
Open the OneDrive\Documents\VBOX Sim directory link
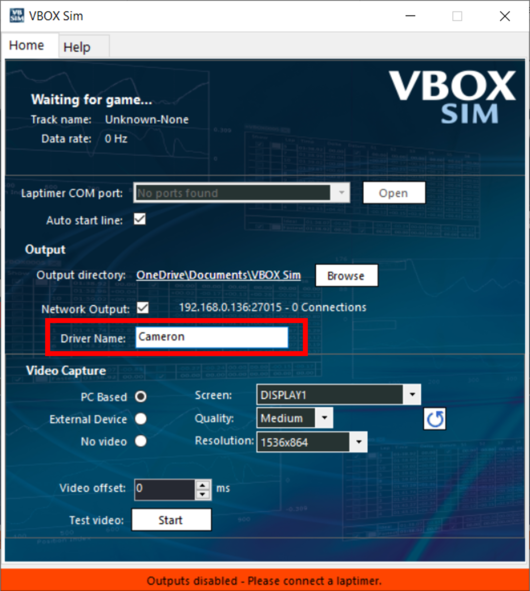point(219,275)
